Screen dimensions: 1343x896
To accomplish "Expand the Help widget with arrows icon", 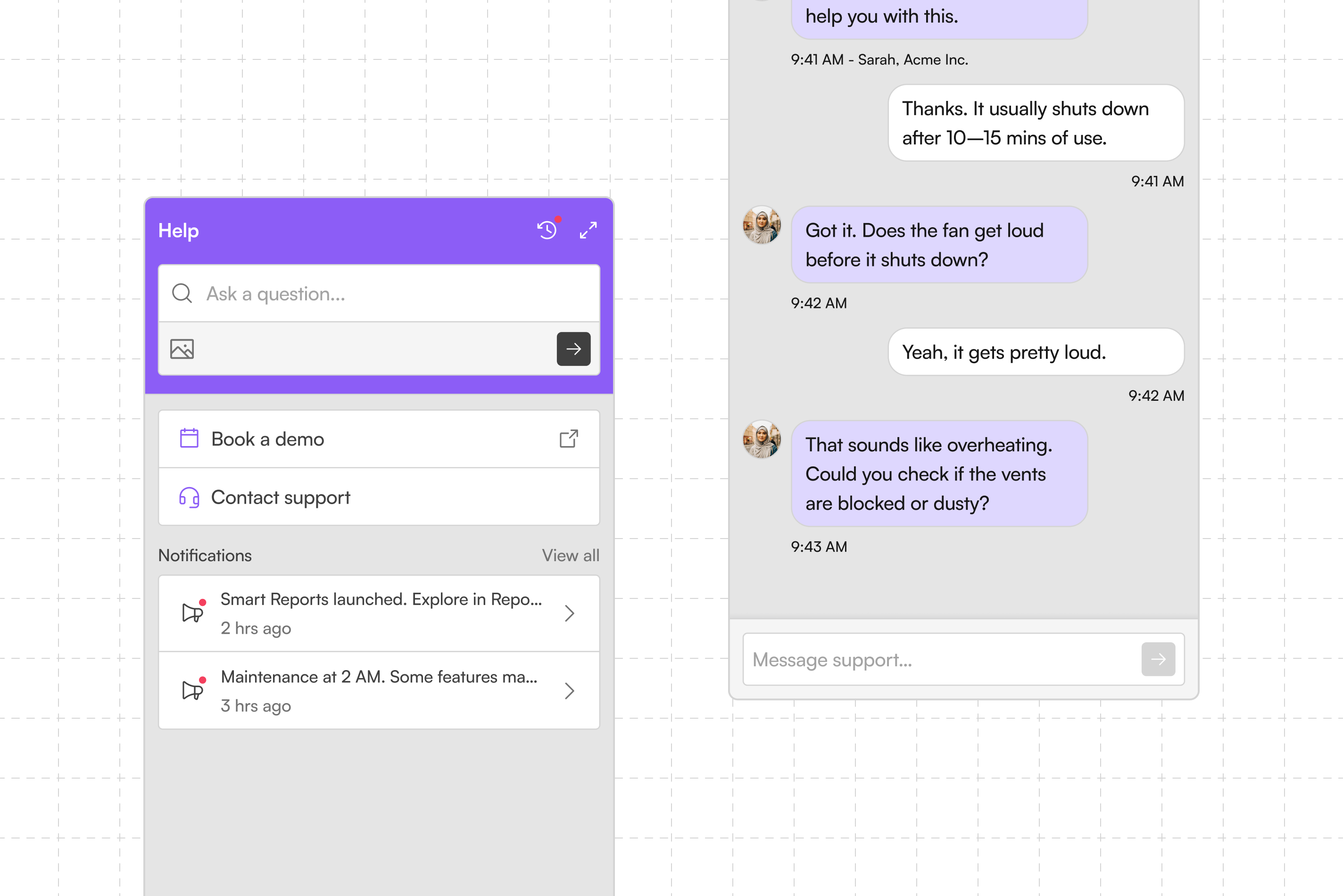I will coord(589,230).
